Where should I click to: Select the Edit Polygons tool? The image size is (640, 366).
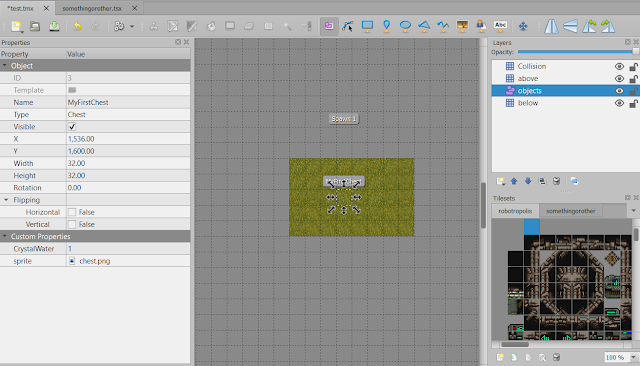click(348, 27)
